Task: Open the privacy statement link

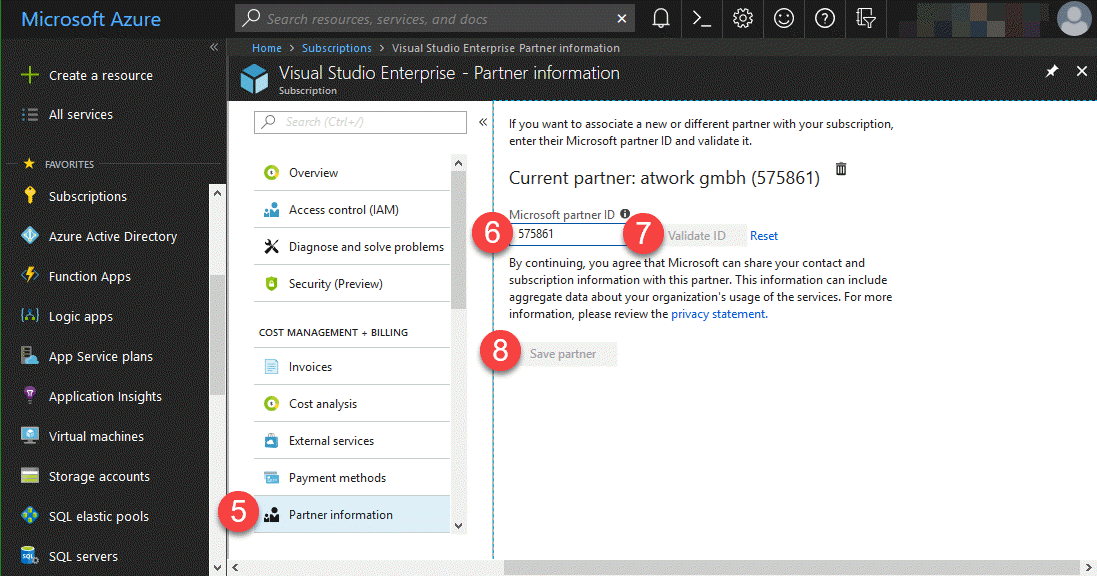Action: [x=718, y=314]
